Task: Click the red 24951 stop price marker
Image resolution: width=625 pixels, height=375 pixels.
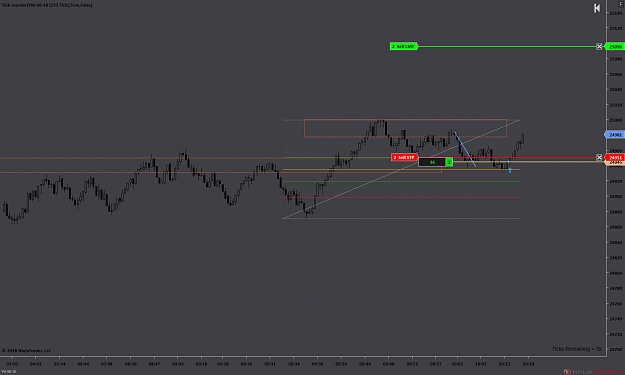Action: pyautogui.click(x=615, y=157)
